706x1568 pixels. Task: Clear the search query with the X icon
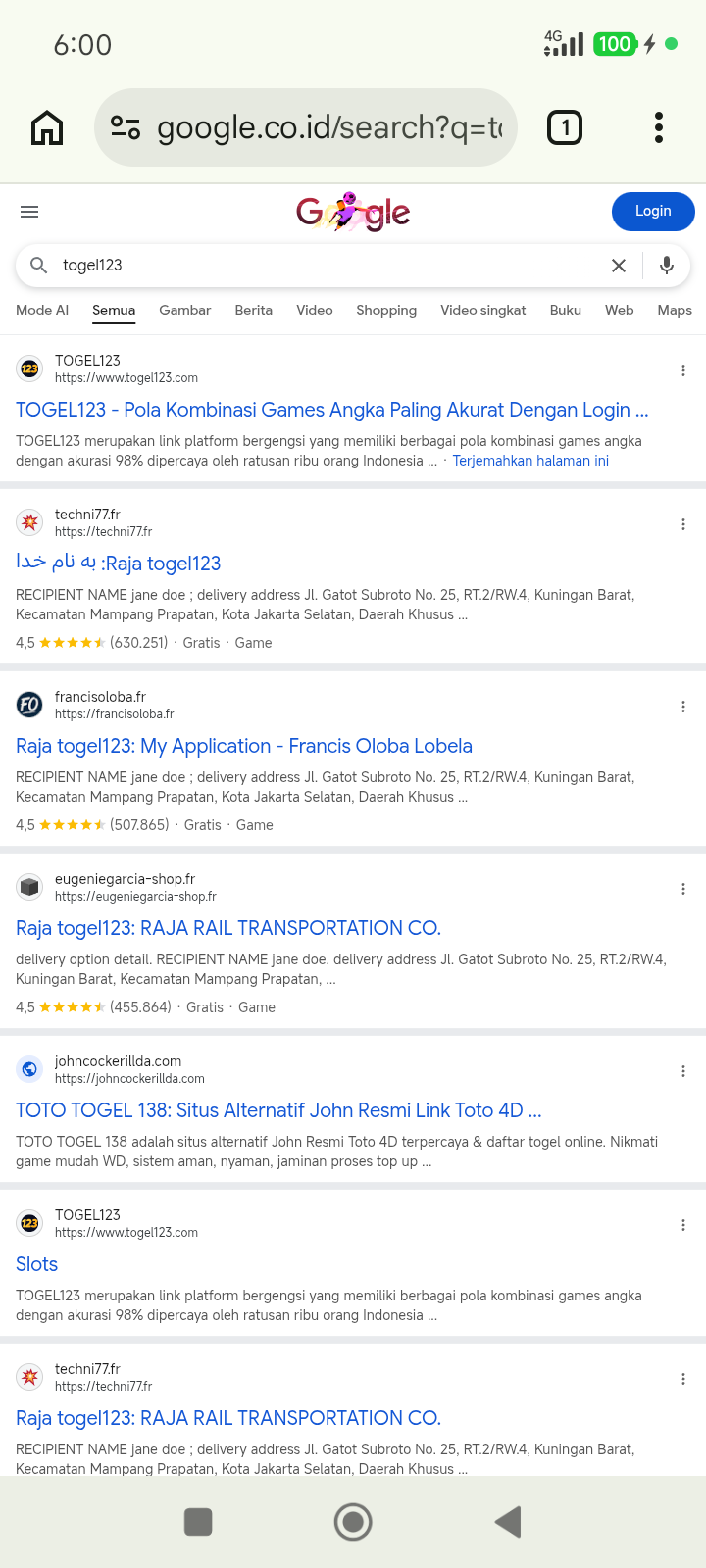pyautogui.click(x=619, y=266)
